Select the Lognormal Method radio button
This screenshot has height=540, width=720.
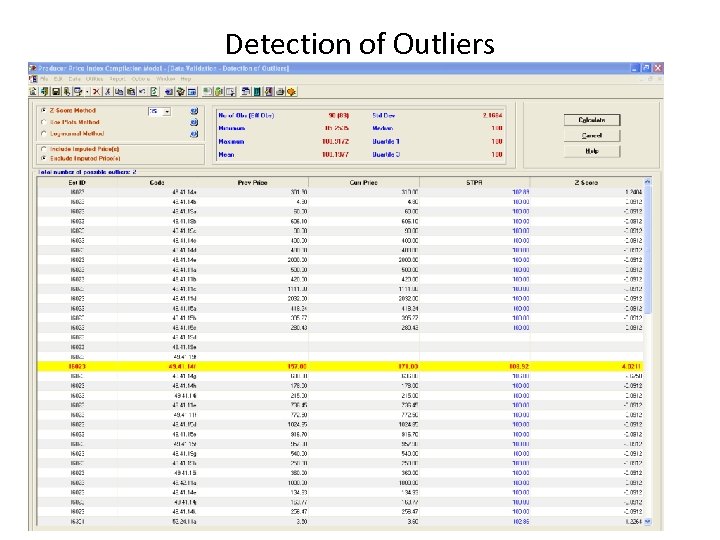click(44, 134)
